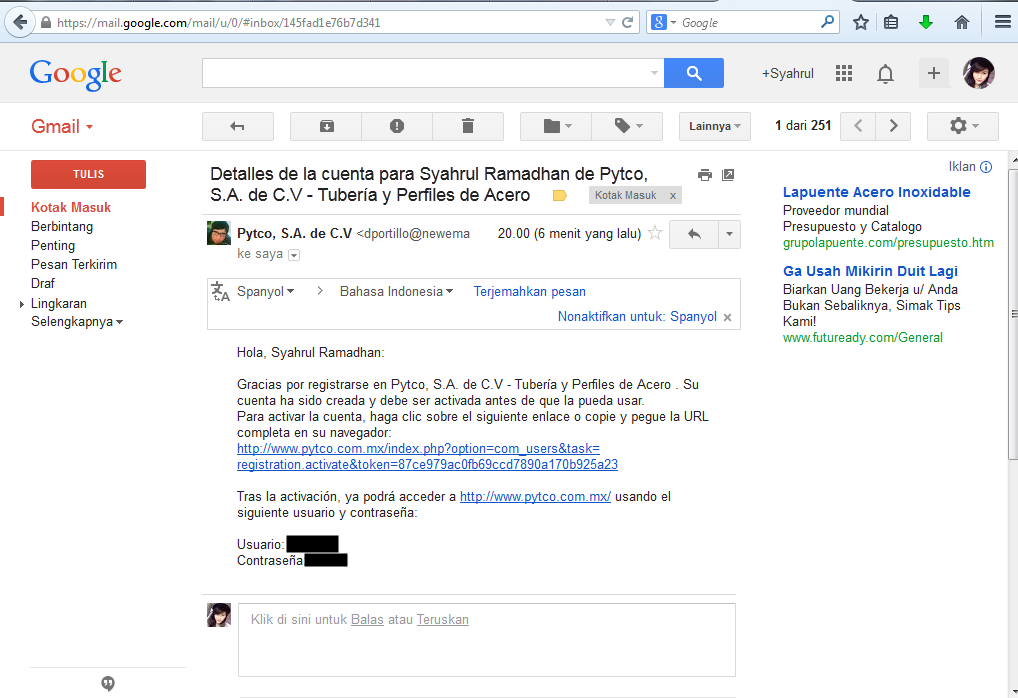Go back with the browser back arrow
The image size is (1018, 698).
pyautogui.click(x=20, y=23)
